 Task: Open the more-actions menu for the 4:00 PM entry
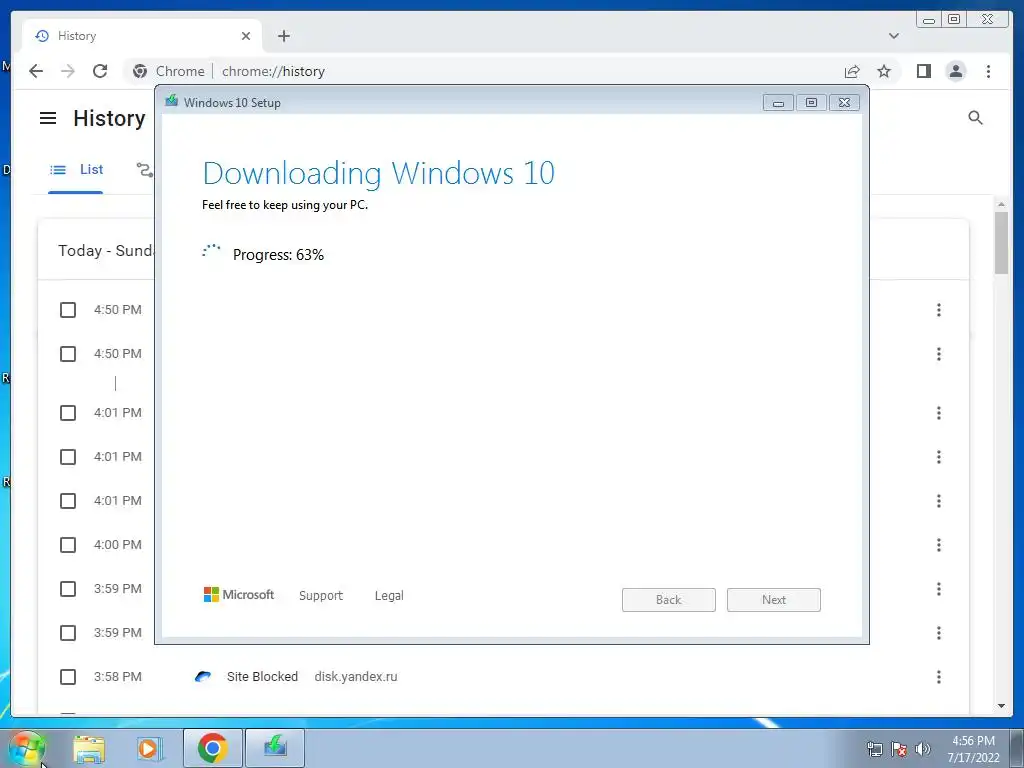pyautogui.click(x=938, y=545)
